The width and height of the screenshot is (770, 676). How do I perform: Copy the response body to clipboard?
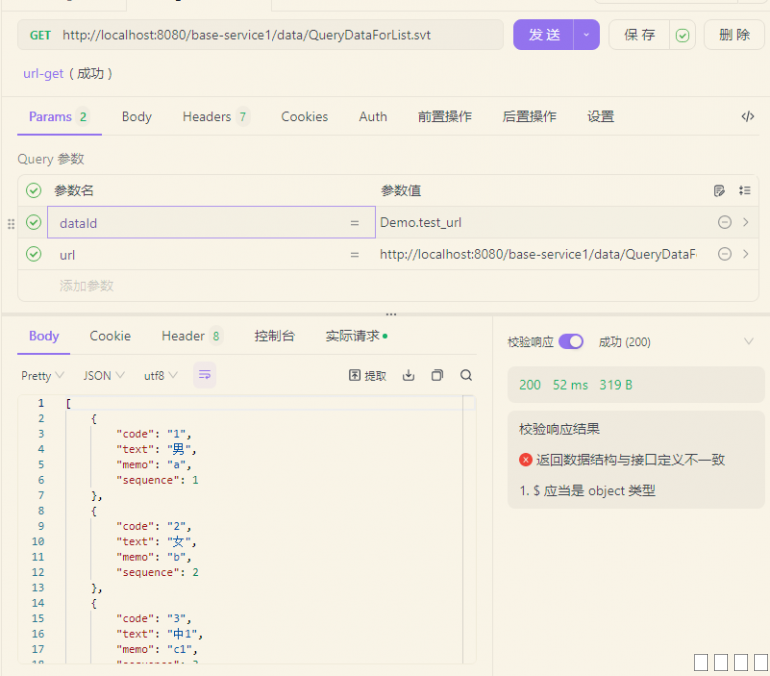[437, 376]
